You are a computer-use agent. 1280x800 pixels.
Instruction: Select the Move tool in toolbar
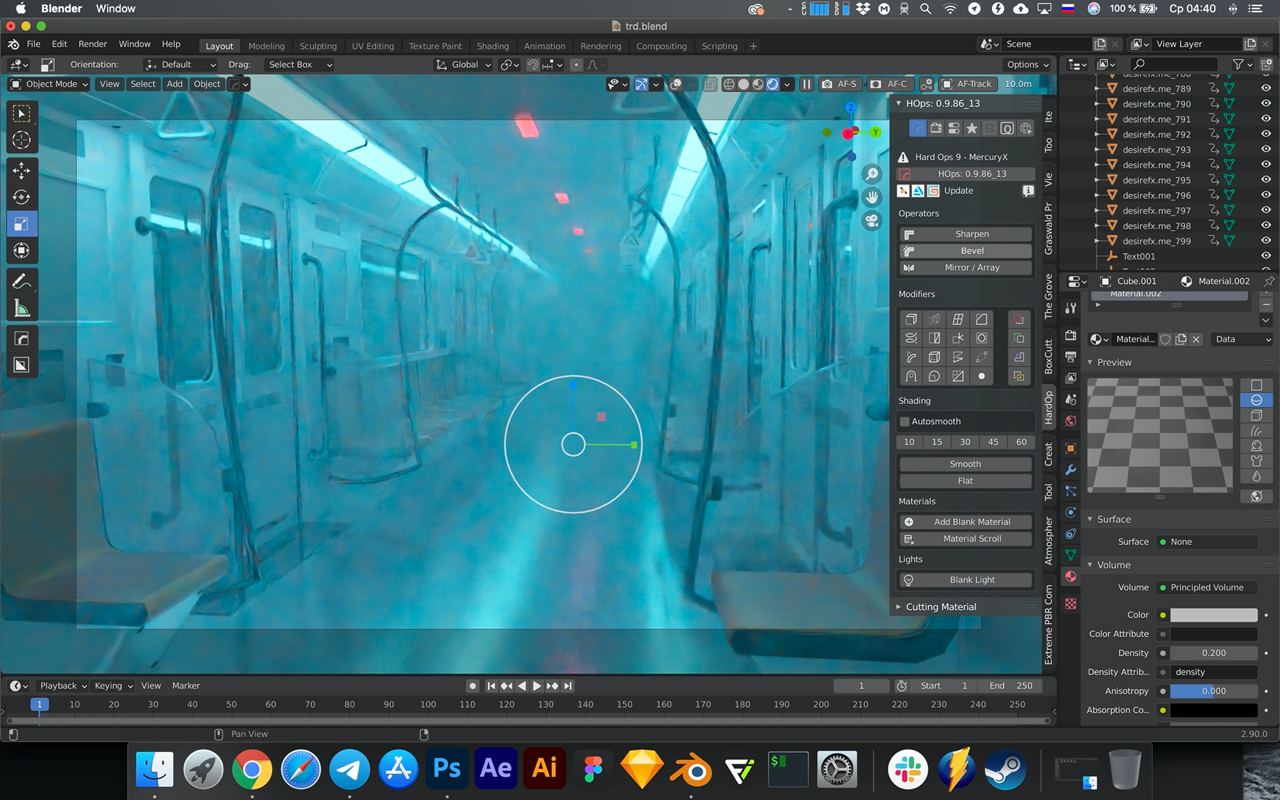pyautogui.click(x=22, y=170)
